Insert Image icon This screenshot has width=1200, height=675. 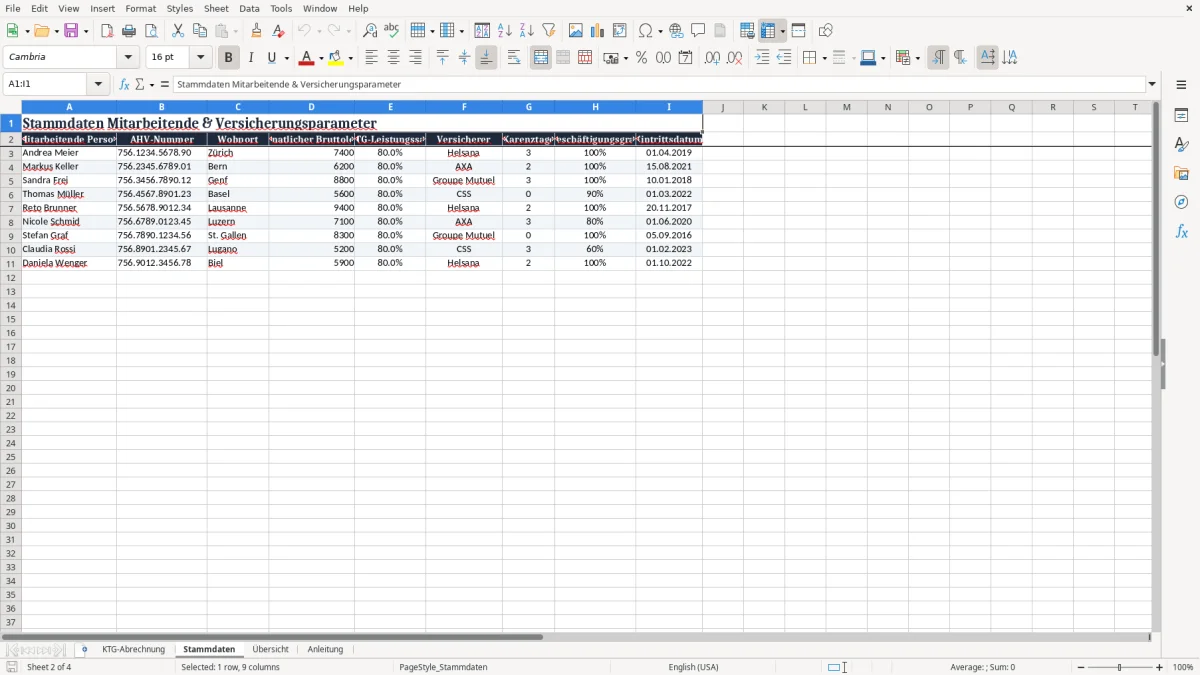[576, 31]
